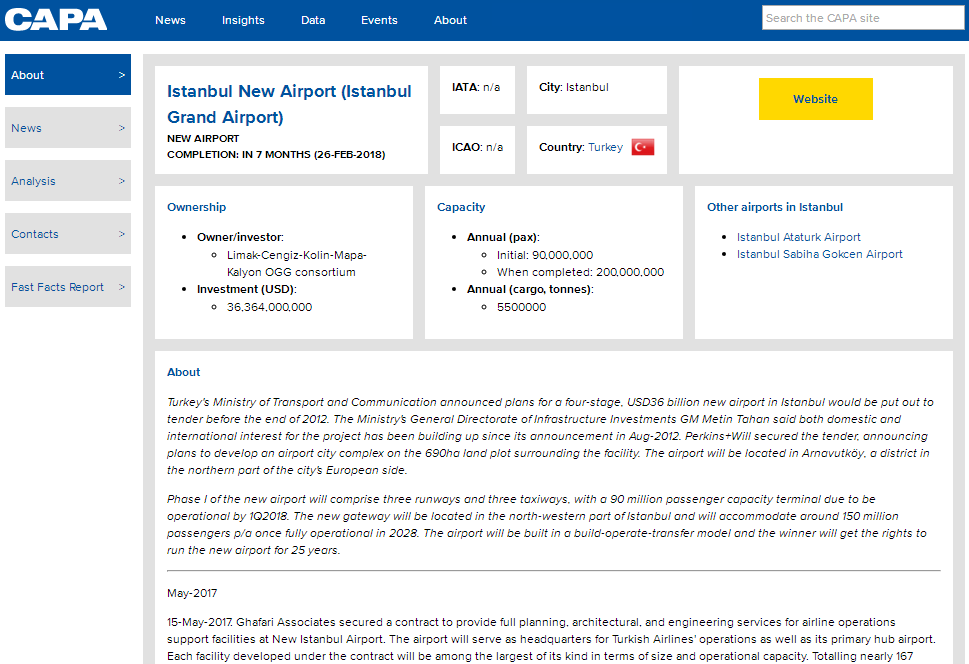
Task: Click Initial: 90,000,000 capacity value
Action: click(x=544, y=255)
